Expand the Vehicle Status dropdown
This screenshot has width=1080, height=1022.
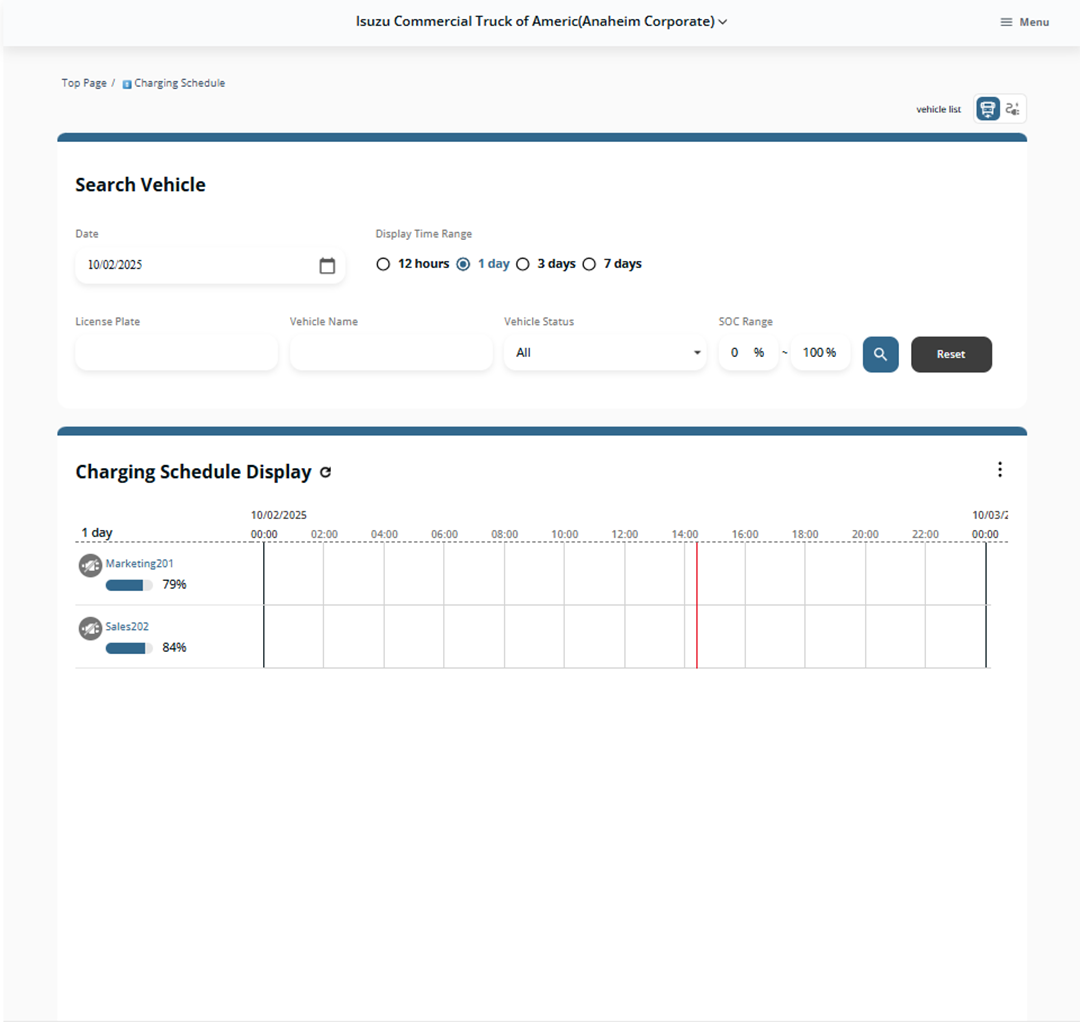pos(605,353)
